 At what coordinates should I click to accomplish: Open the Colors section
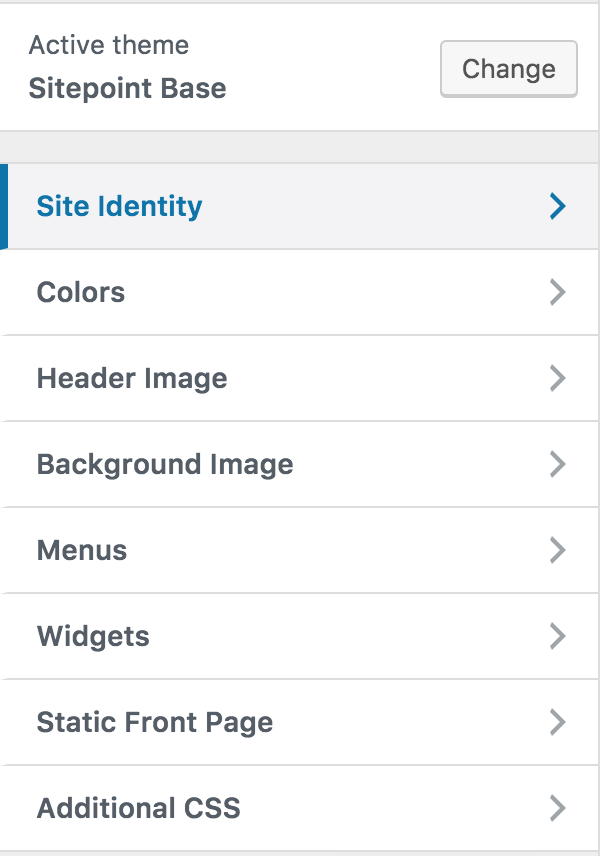(x=81, y=293)
